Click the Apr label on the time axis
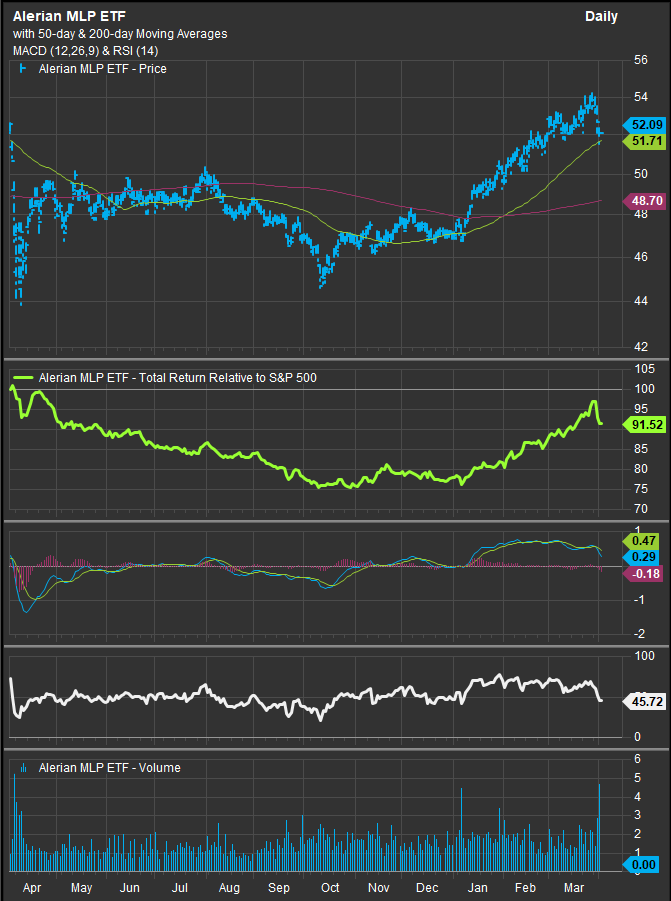 click(31, 887)
